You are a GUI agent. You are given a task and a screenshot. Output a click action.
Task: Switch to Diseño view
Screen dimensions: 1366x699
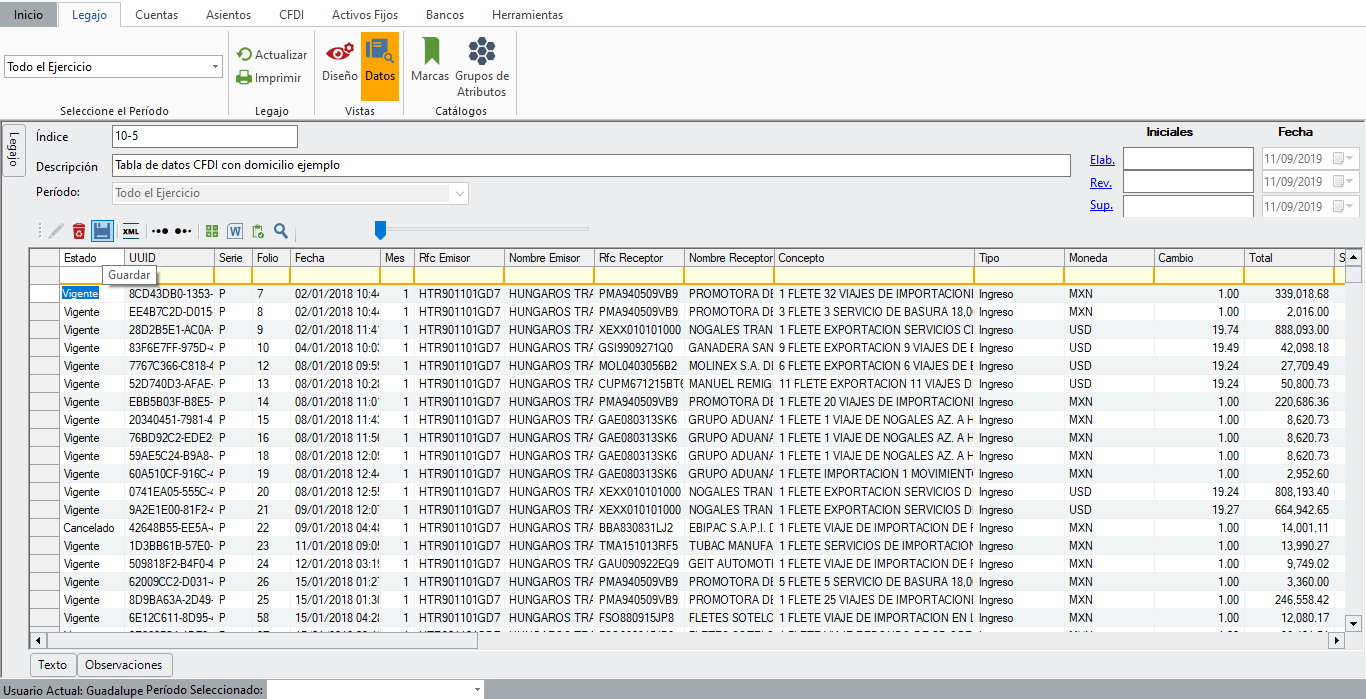(339, 61)
